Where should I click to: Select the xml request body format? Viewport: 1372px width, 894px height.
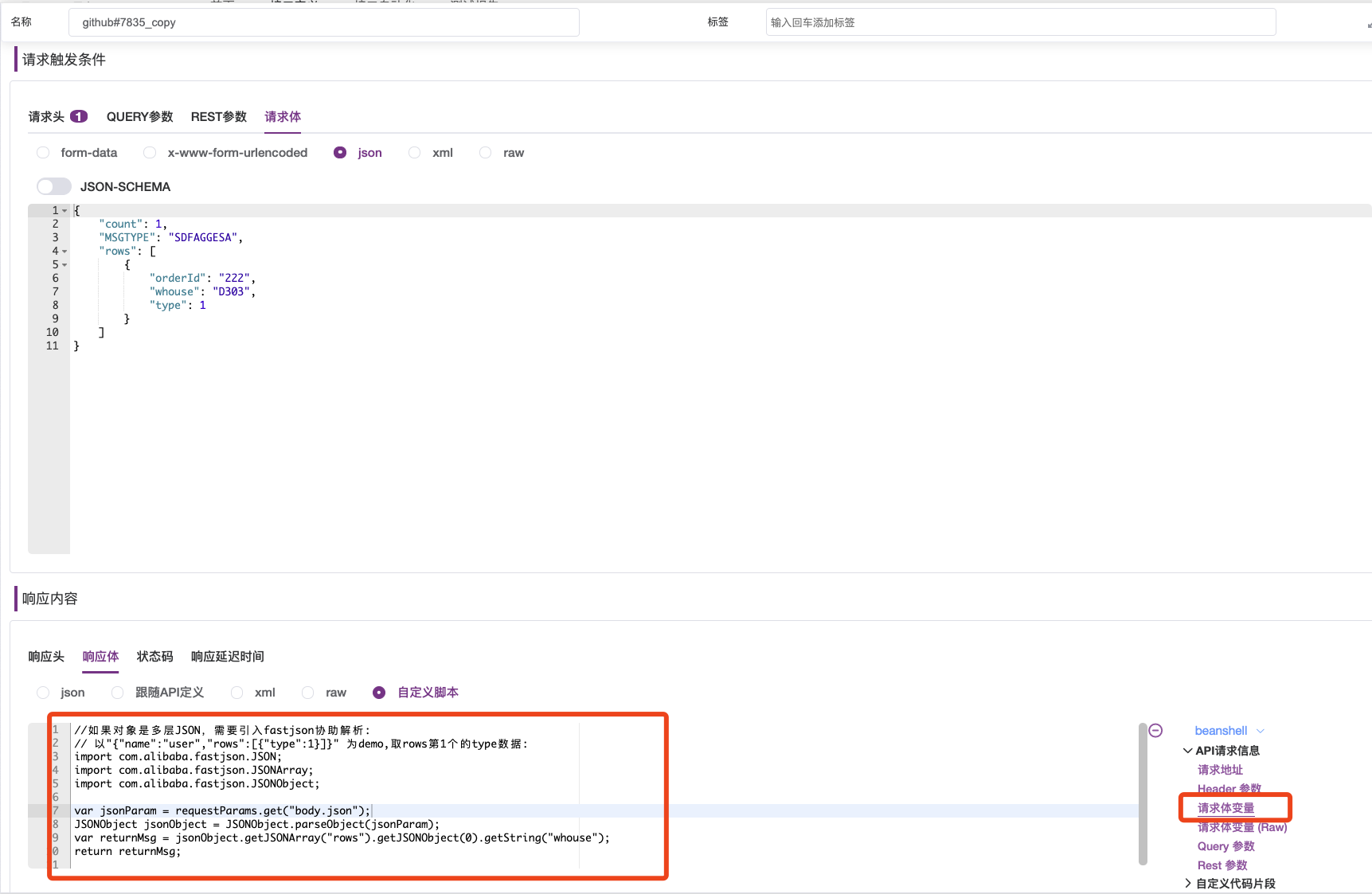[414, 152]
